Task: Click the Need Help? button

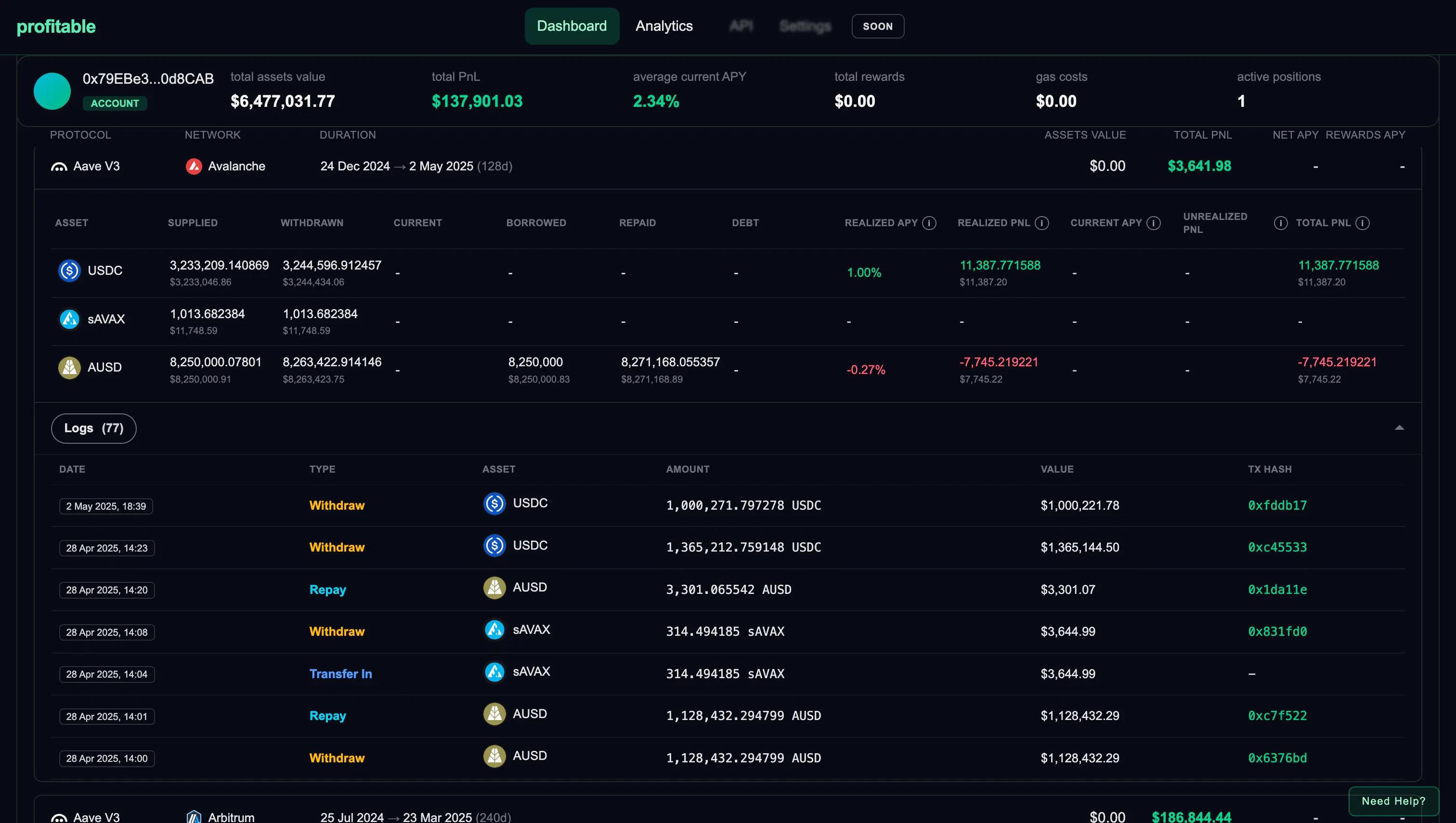Action: coord(1393,801)
